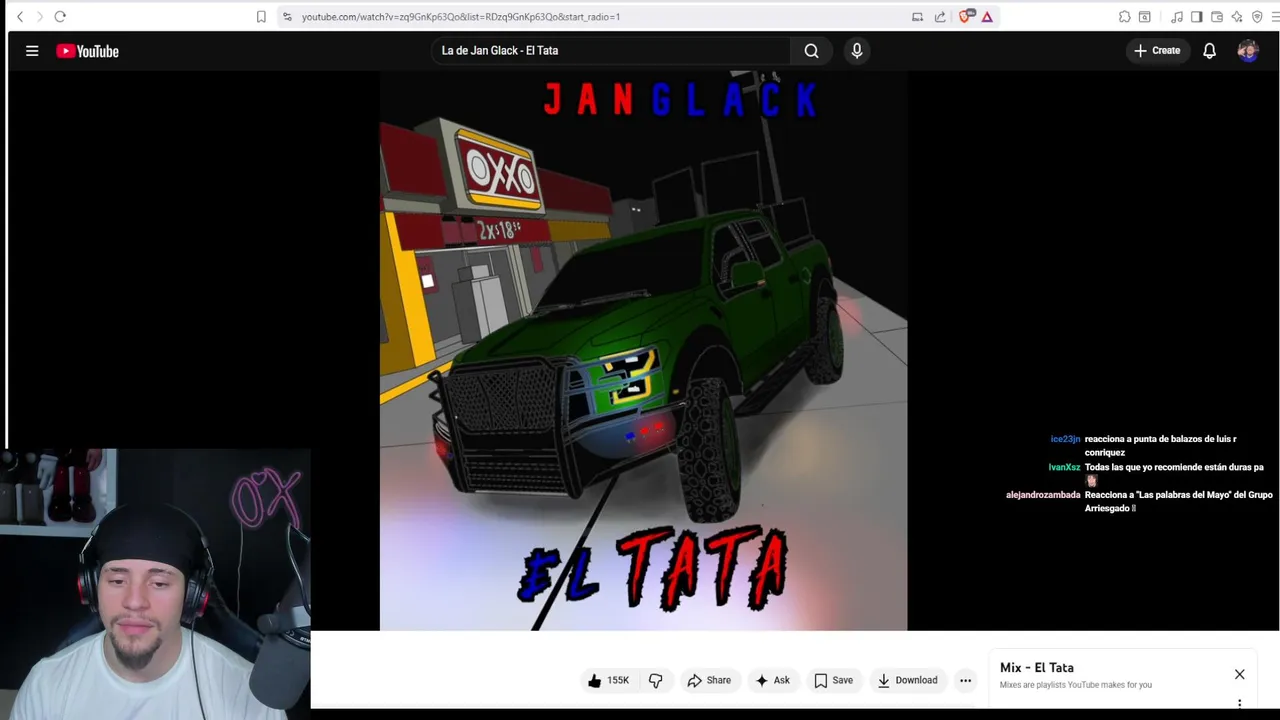Open the Create button
Viewport: 1280px width, 720px height.
tap(1157, 50)
